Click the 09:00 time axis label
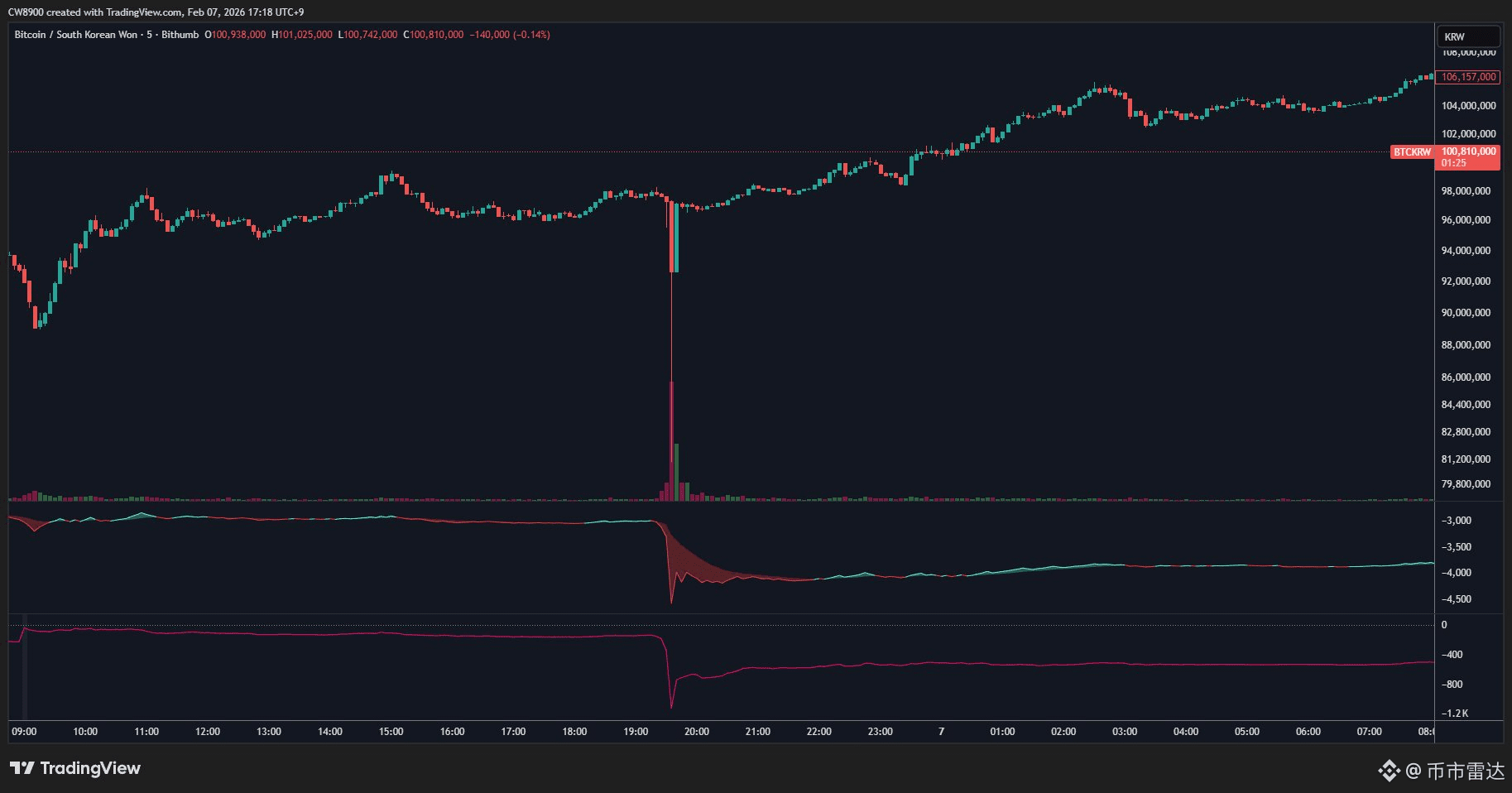Image resolution: width=1512 pixels, height=793 pixels. pos(24,732)
